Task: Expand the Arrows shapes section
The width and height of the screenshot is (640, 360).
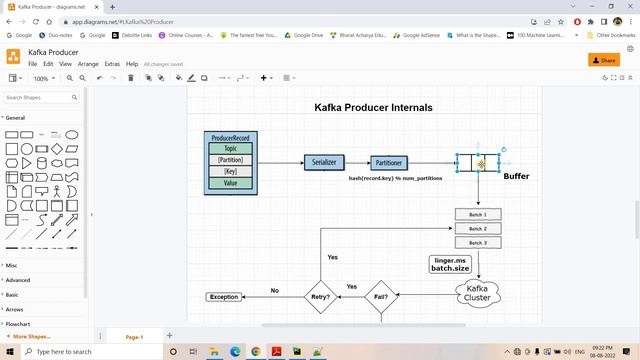Action: tap(13, 309)
